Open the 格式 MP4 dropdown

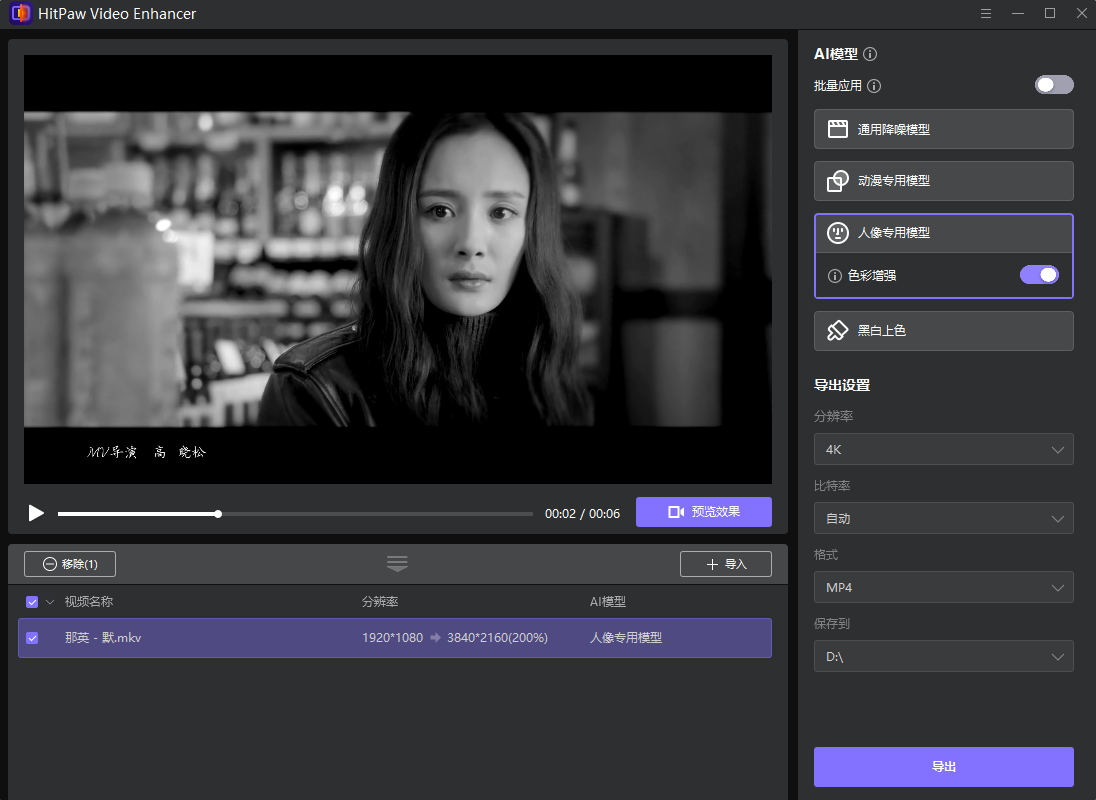(944, 588)
